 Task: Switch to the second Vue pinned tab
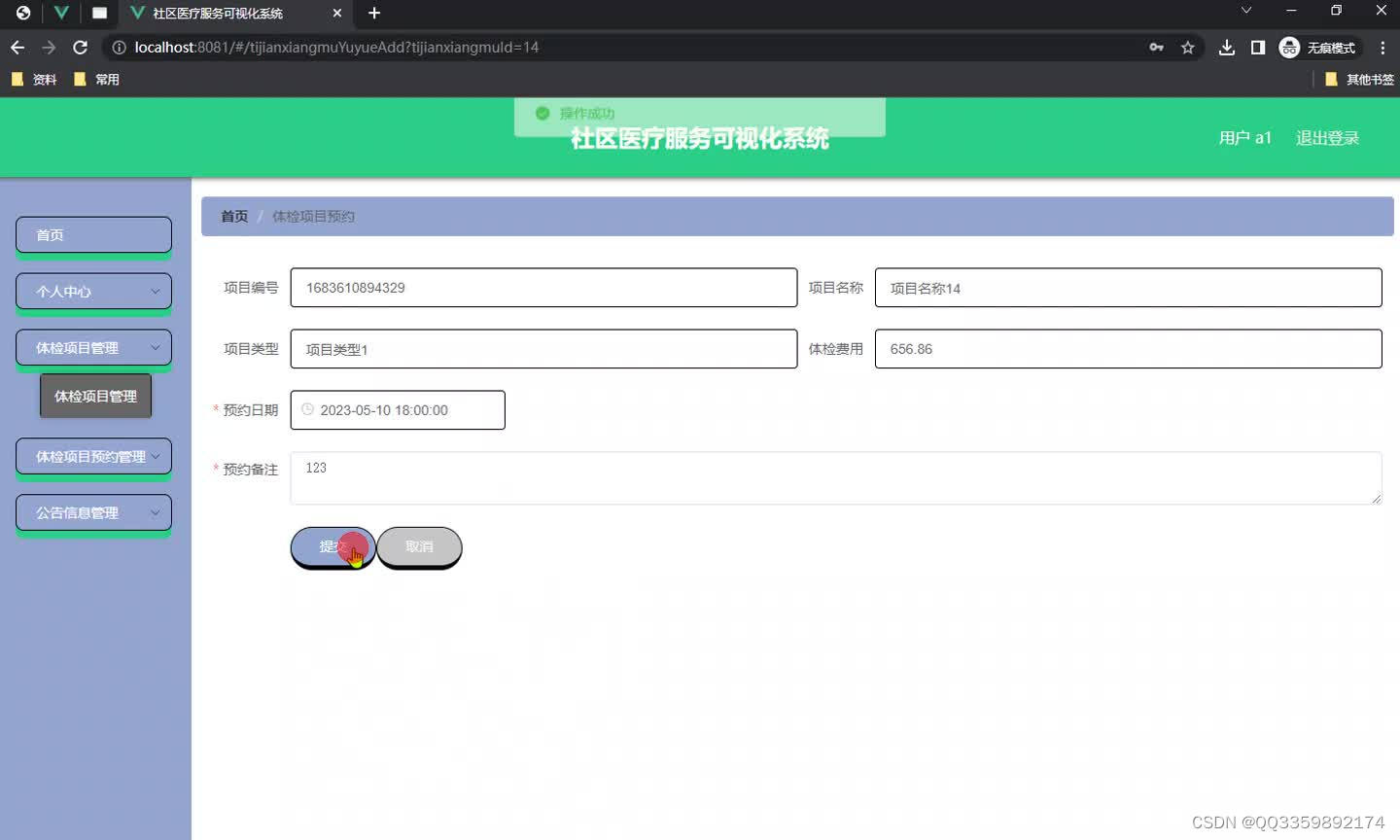61,13
